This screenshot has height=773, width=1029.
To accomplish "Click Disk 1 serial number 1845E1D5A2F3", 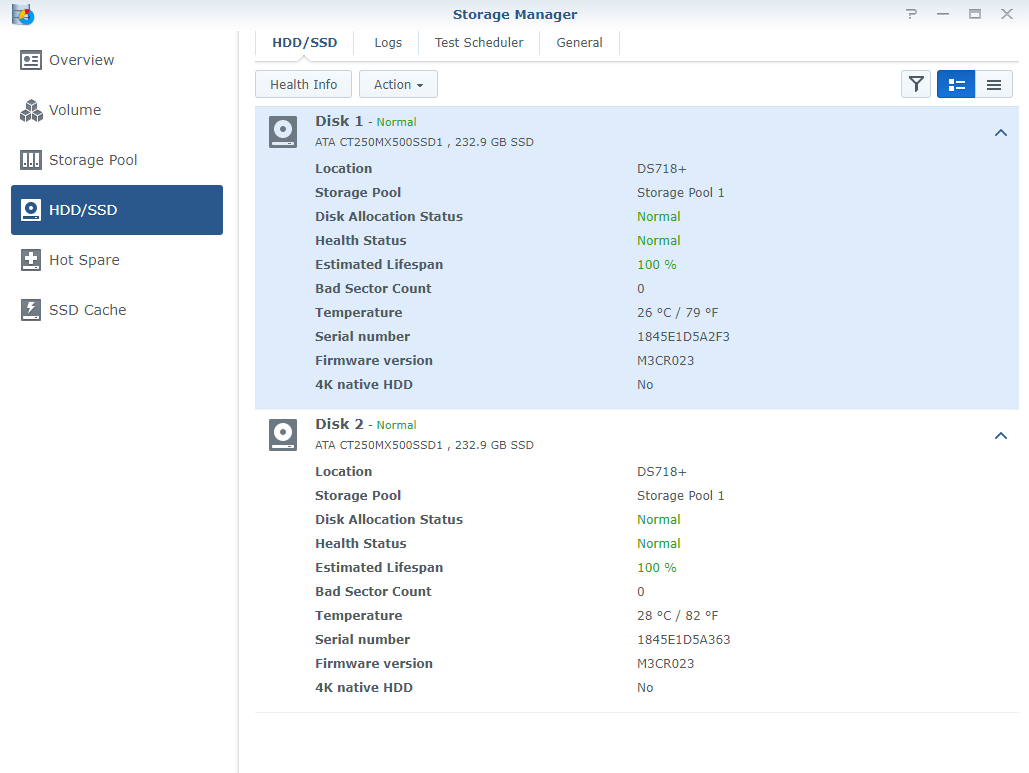I will click(x=683, y=337).
